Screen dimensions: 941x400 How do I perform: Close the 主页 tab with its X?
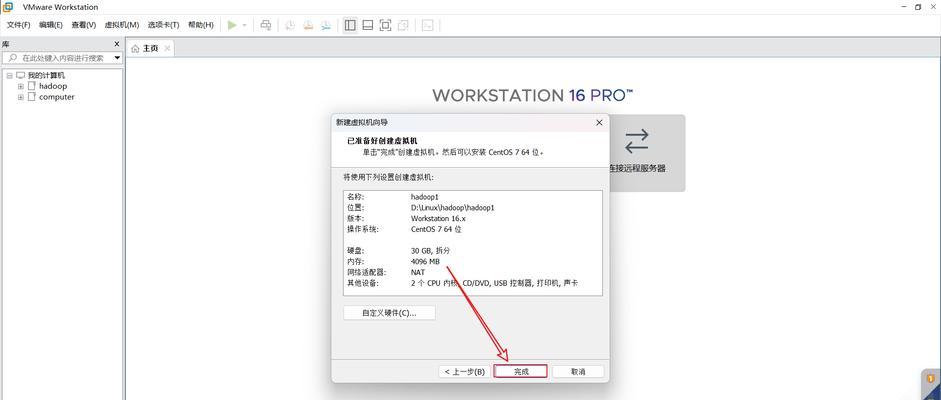167,49
